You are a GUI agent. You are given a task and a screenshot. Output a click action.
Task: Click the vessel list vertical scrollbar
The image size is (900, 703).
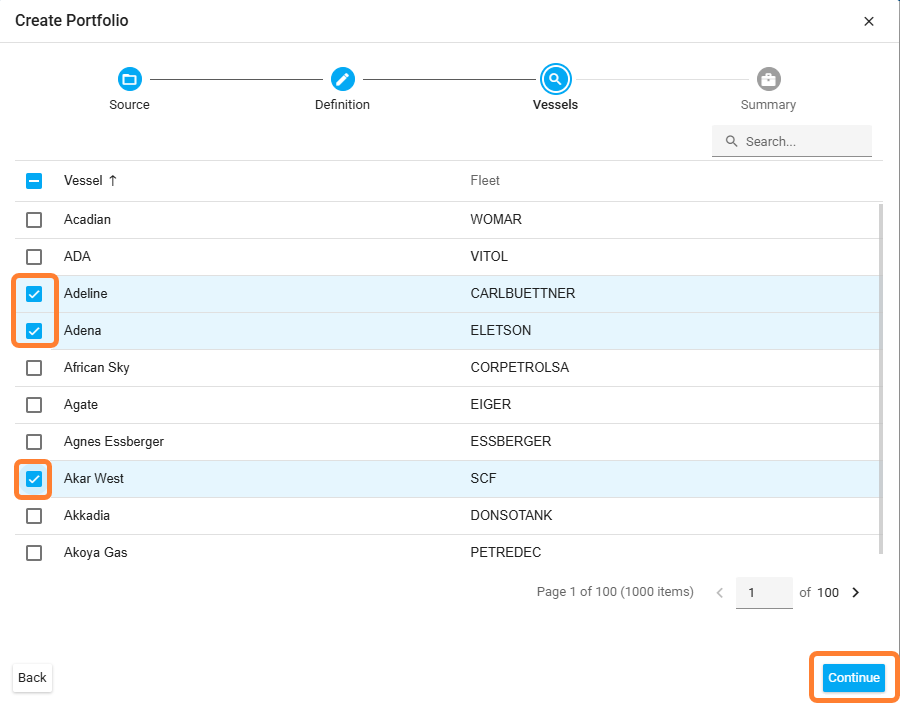880,378
